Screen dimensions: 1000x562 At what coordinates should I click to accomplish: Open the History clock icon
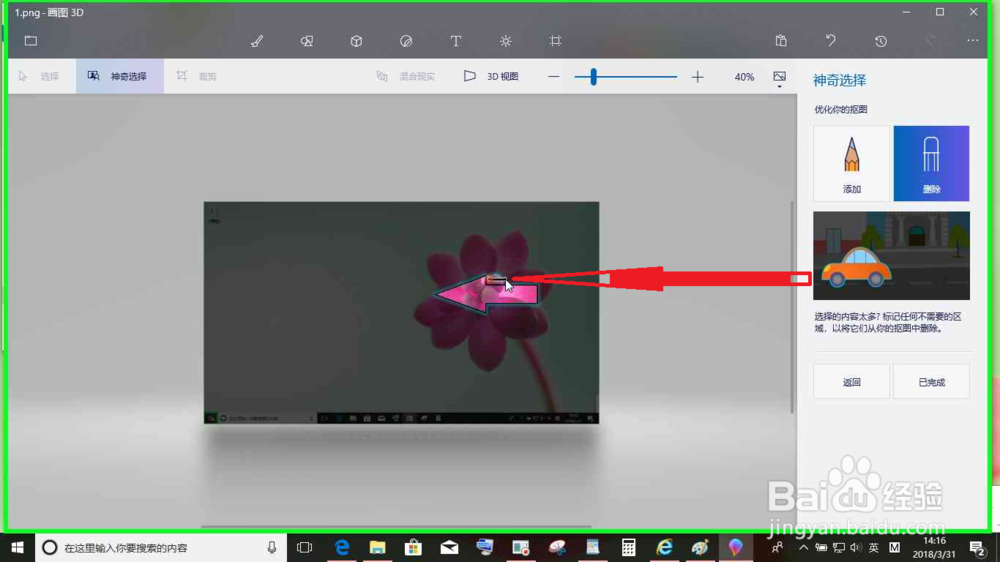pyautogui.click(x=881, y=41)
